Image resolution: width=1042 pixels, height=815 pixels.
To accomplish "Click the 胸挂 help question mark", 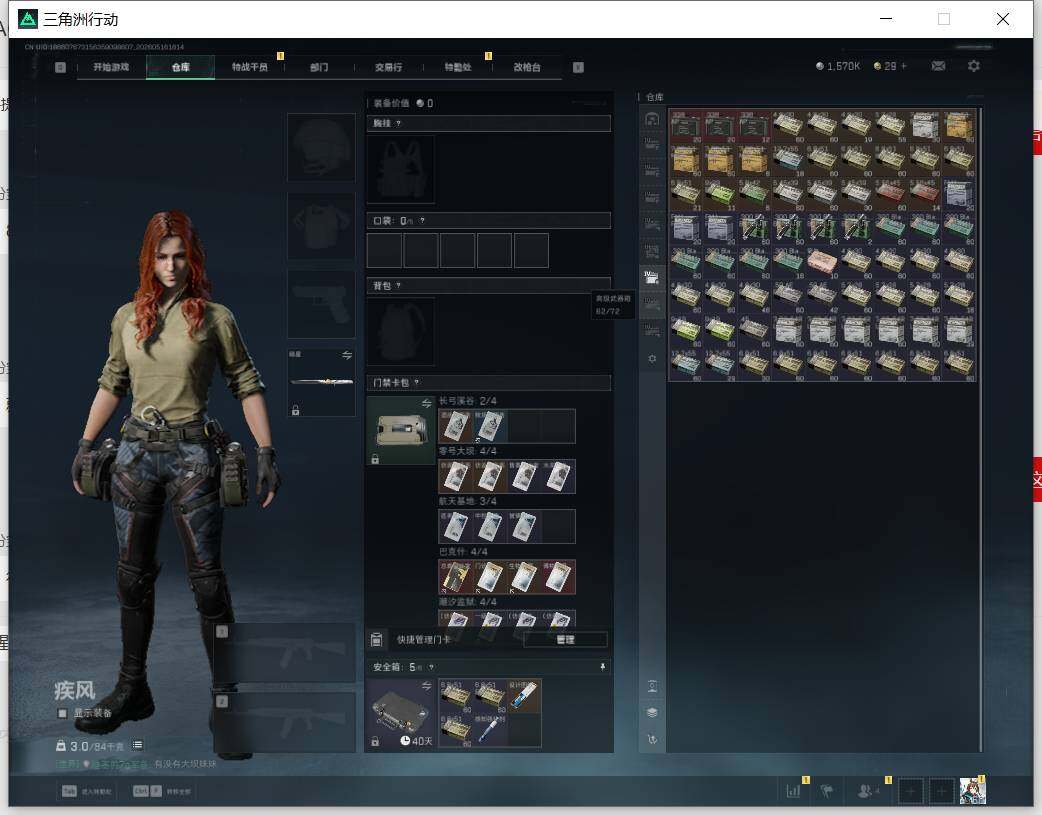I will click(x=398, y=124).
